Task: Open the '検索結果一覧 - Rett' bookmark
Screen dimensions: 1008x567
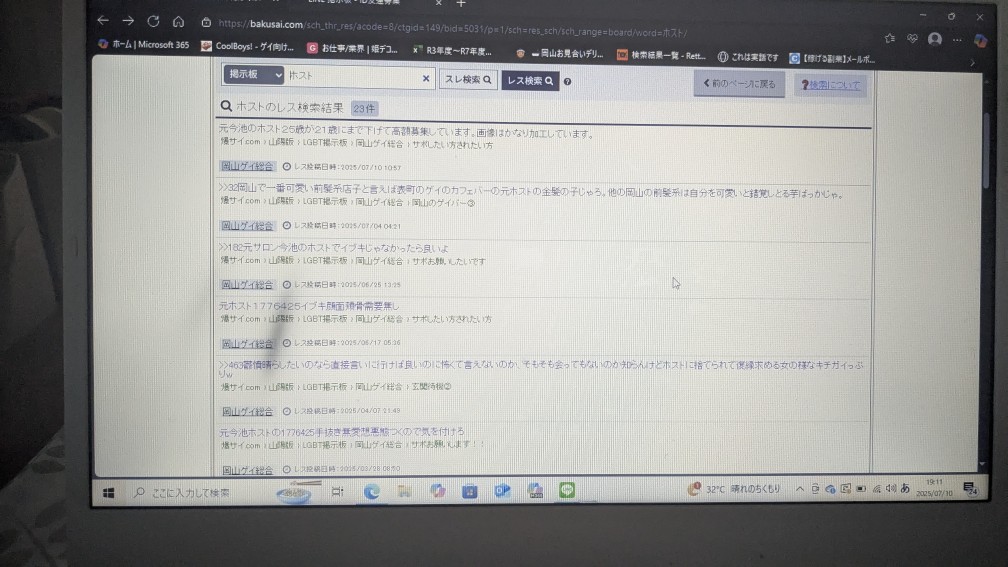Action: point(661,55)
